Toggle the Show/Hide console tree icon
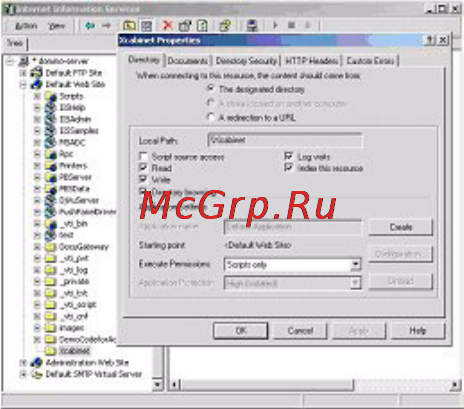Viewport: 464px width, 409px height. 147,26
